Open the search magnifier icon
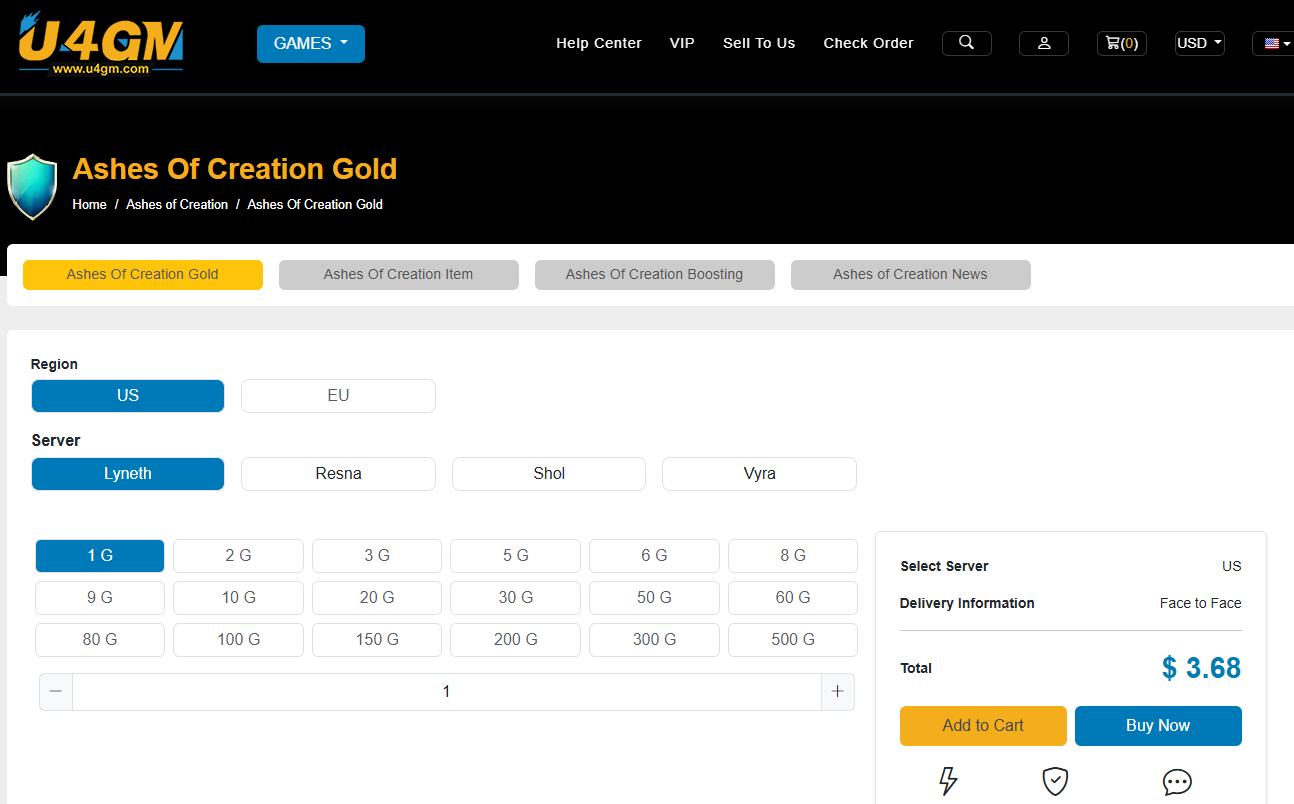The width and height of the screenshot is (1294, 804). pos(966,43)
